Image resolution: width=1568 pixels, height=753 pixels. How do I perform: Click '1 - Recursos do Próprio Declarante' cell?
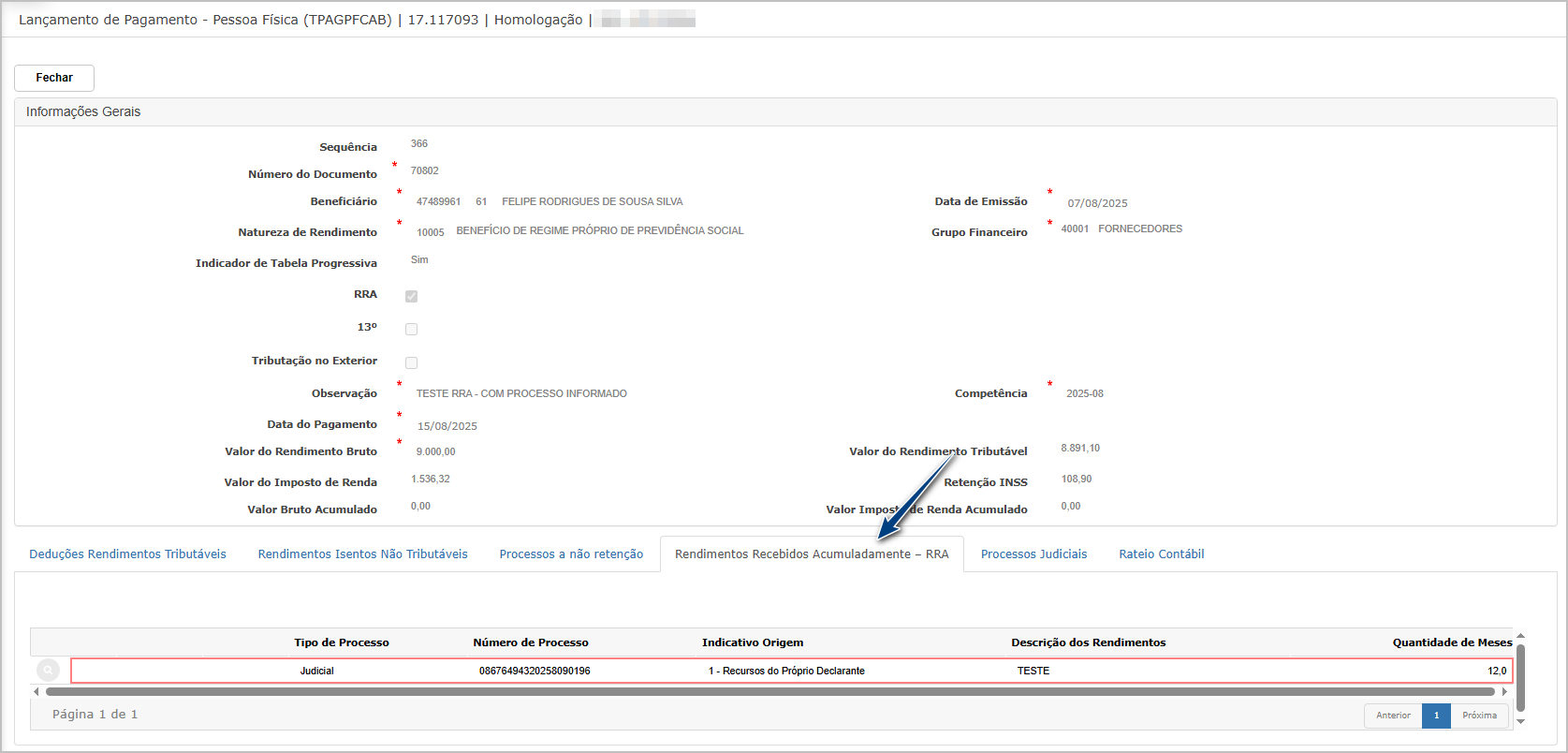coord(786,671)
